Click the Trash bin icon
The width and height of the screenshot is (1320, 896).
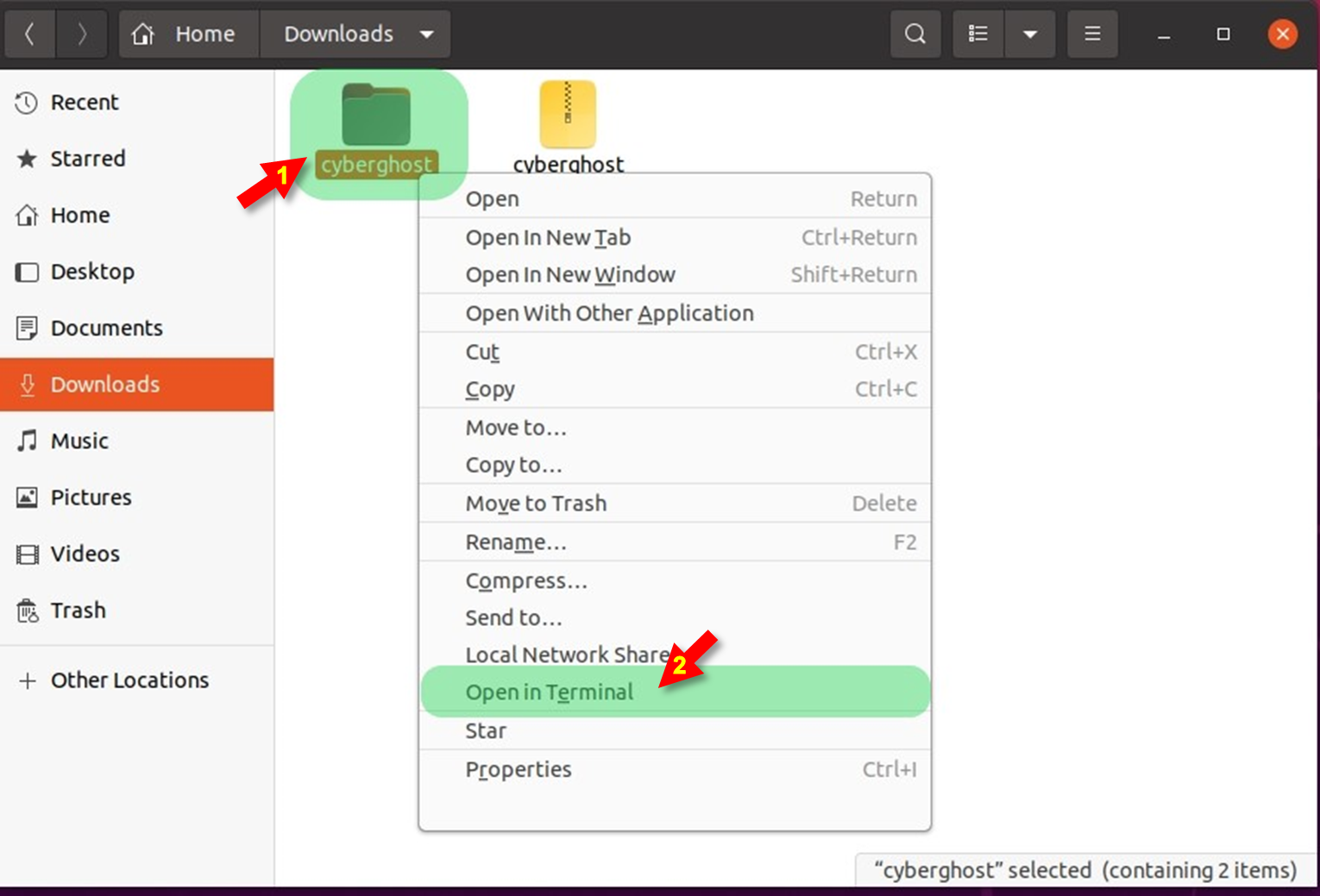point(28,611)
